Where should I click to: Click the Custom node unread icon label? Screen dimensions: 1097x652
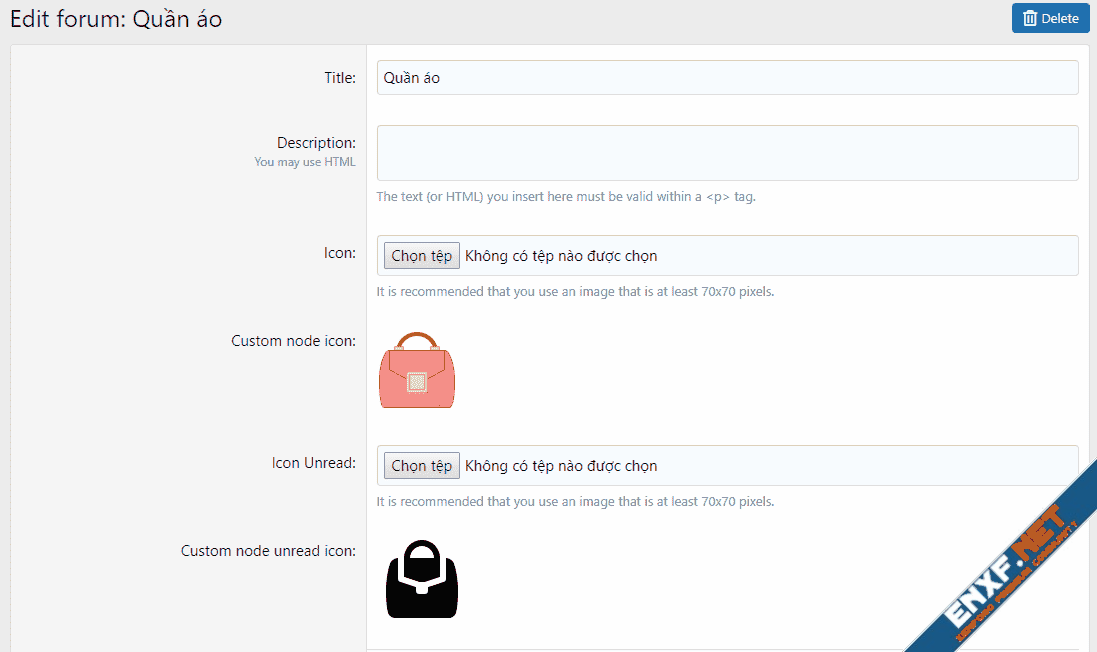coord(268,551)
